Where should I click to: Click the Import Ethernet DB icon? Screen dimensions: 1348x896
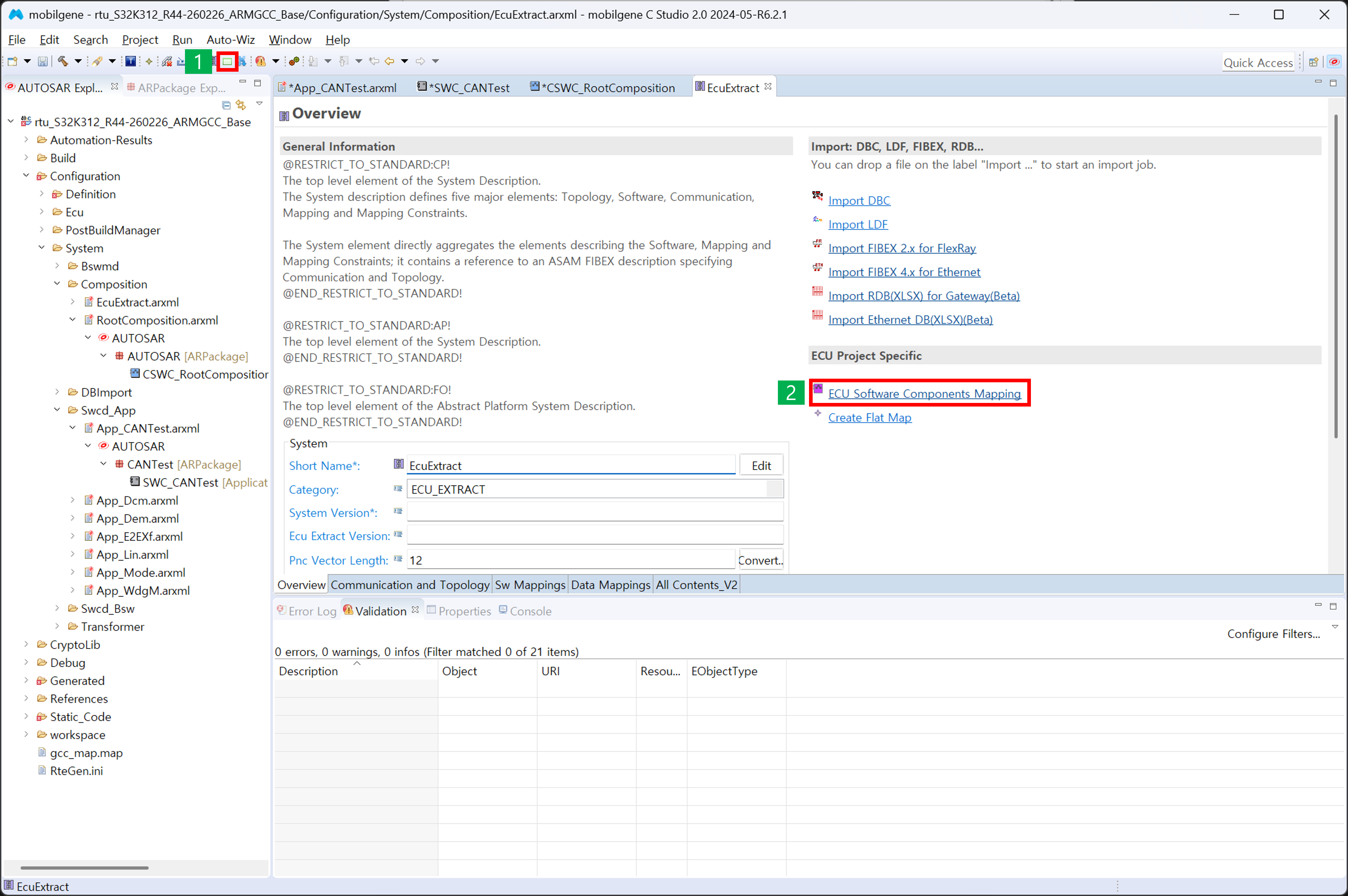[x=817, y=315]
